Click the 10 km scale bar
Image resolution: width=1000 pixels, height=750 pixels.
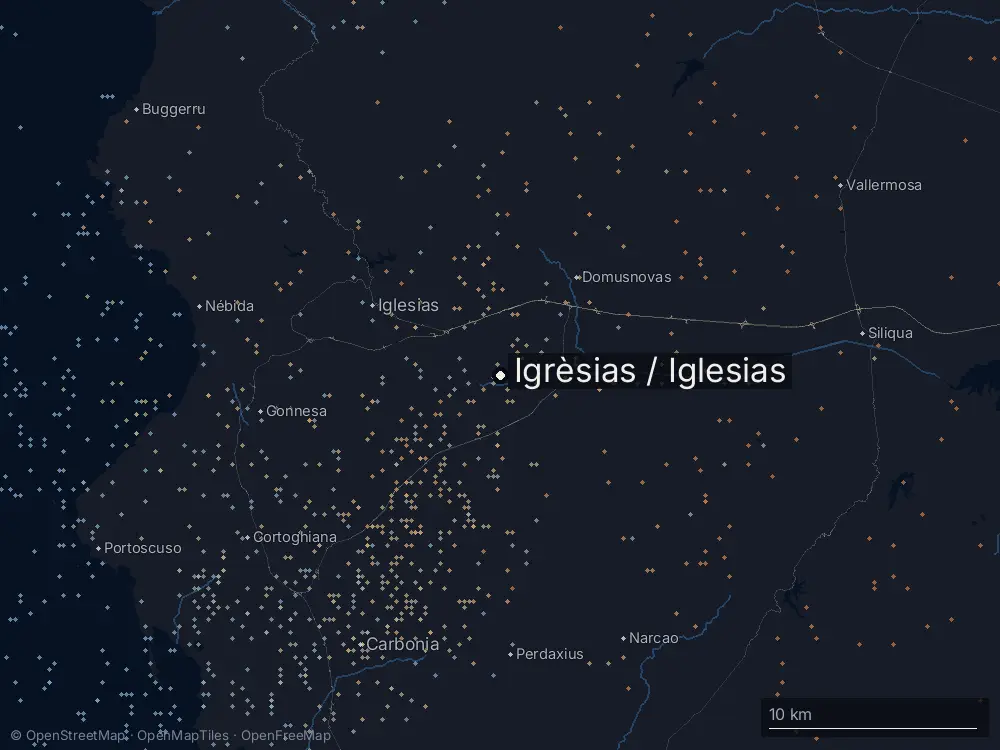point(873,717)
